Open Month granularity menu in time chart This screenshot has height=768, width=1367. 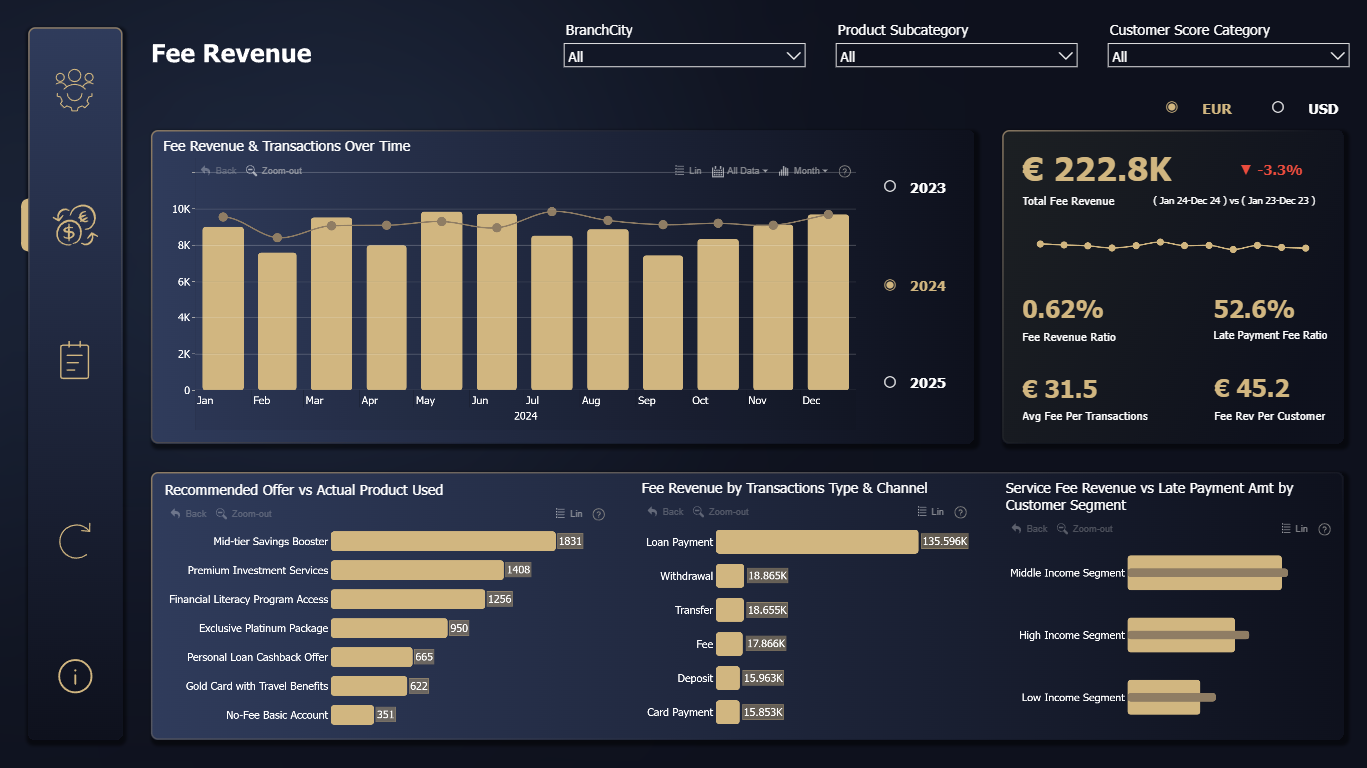click(x=803, y=171)
